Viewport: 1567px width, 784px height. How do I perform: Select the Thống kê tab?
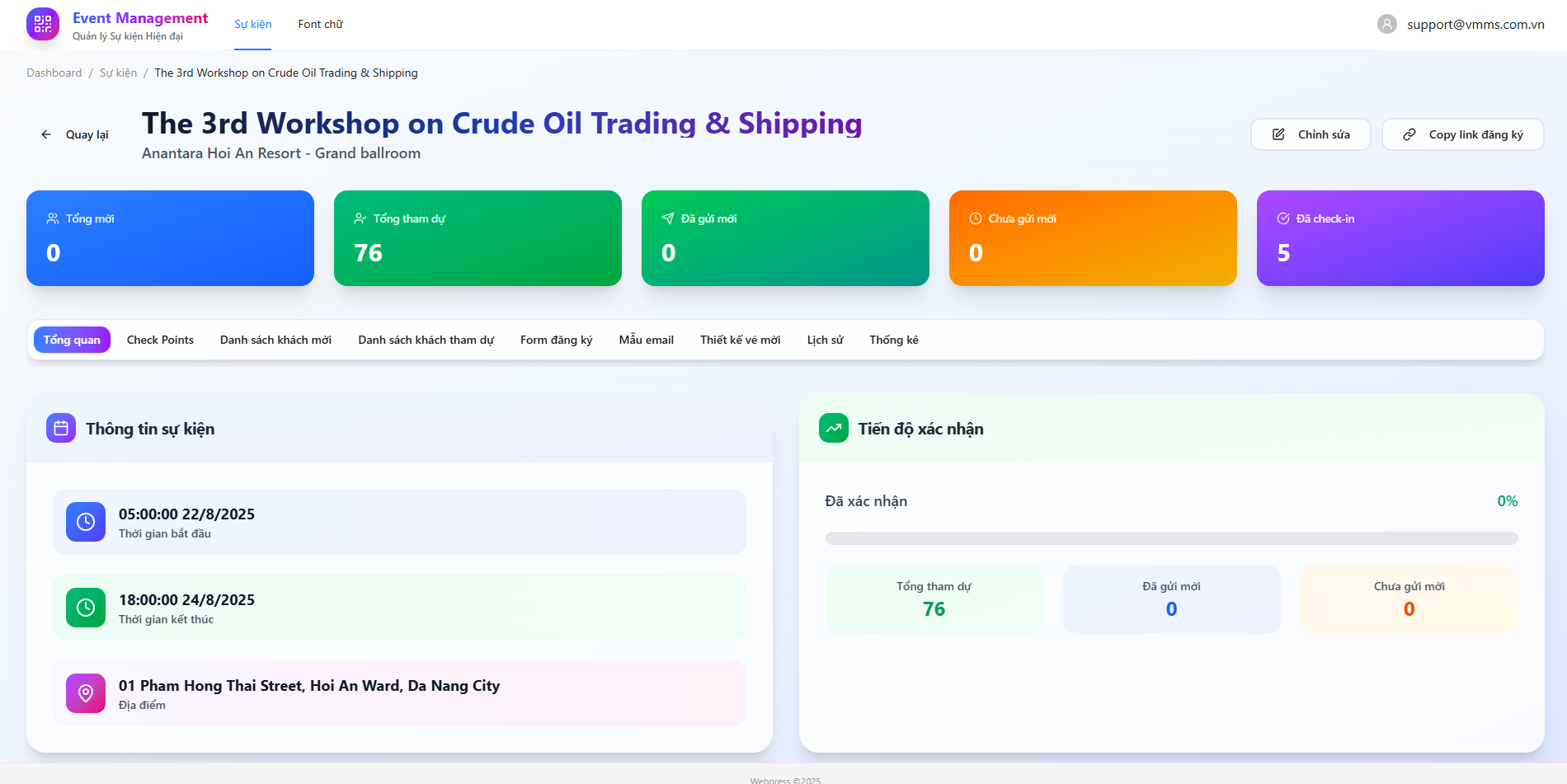pos(893,340)
